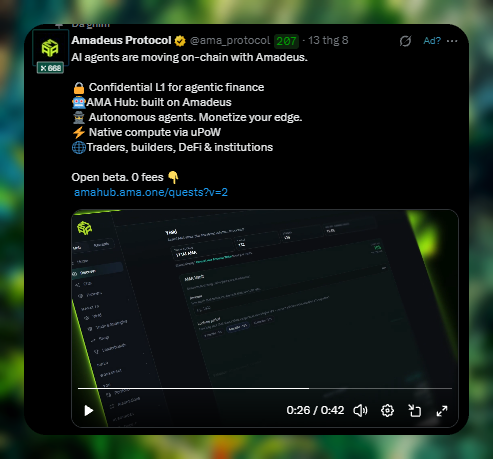Click the line 'AMA Hub: built on Amadeus'

tap(159, 102)
